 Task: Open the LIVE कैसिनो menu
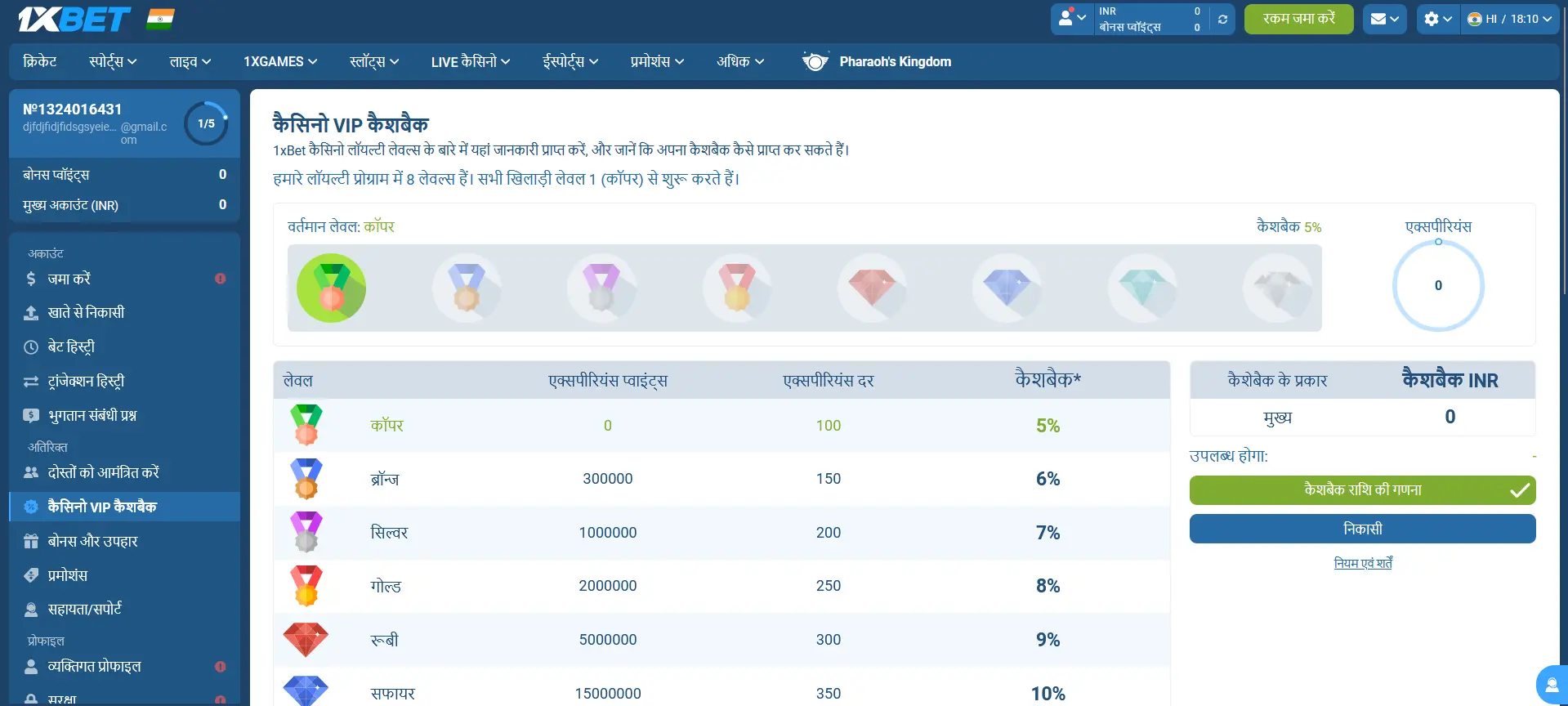[470, 62]
